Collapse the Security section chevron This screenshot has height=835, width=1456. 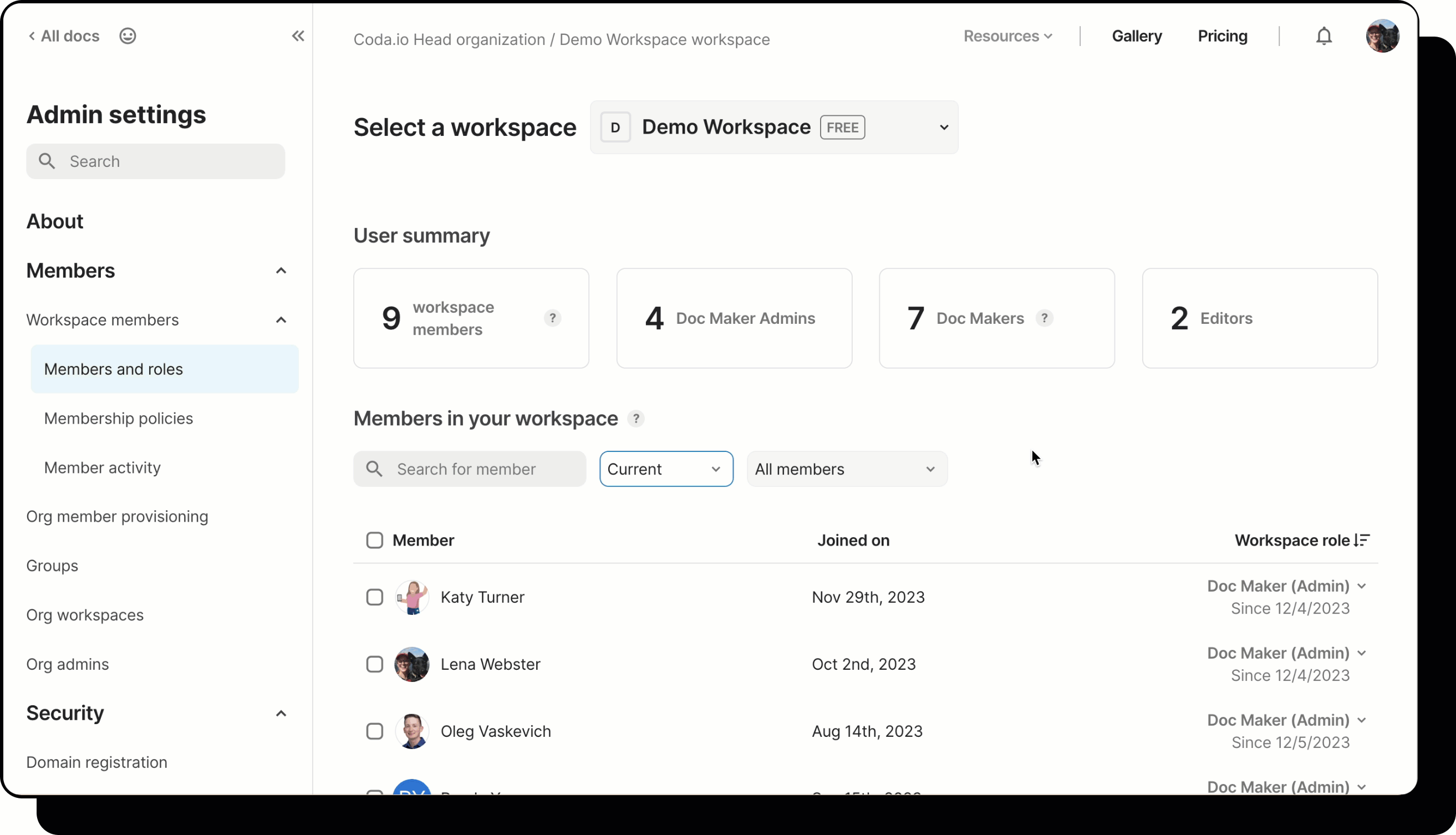click(x=281, y=714)
